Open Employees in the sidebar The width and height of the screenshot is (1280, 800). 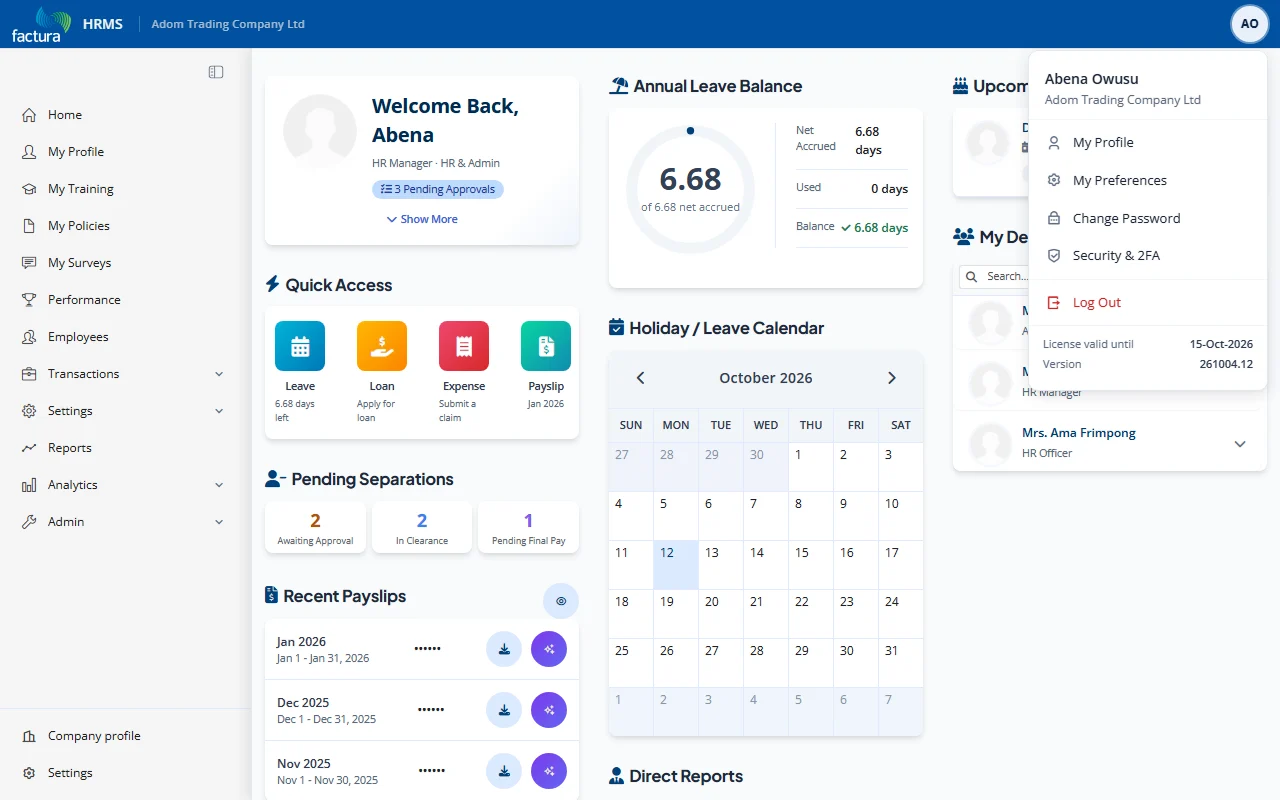pos(126,337)
